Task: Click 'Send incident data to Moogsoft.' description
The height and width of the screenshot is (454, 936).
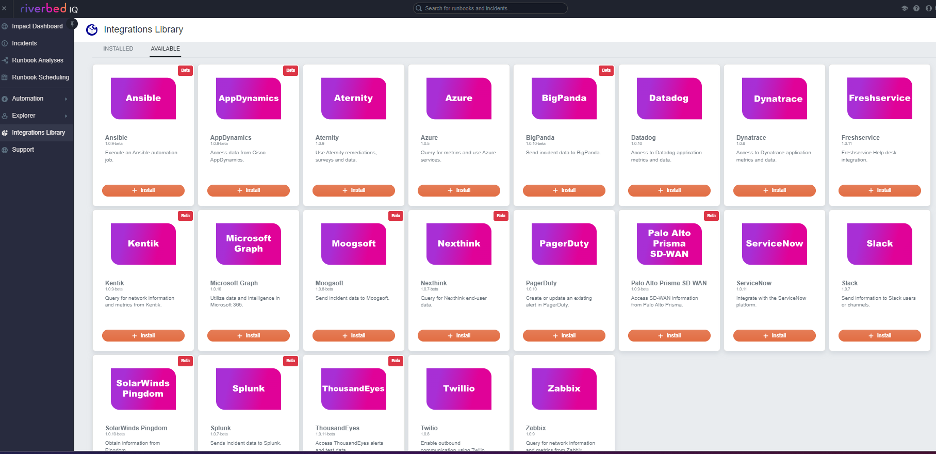Action: point(352,298)
